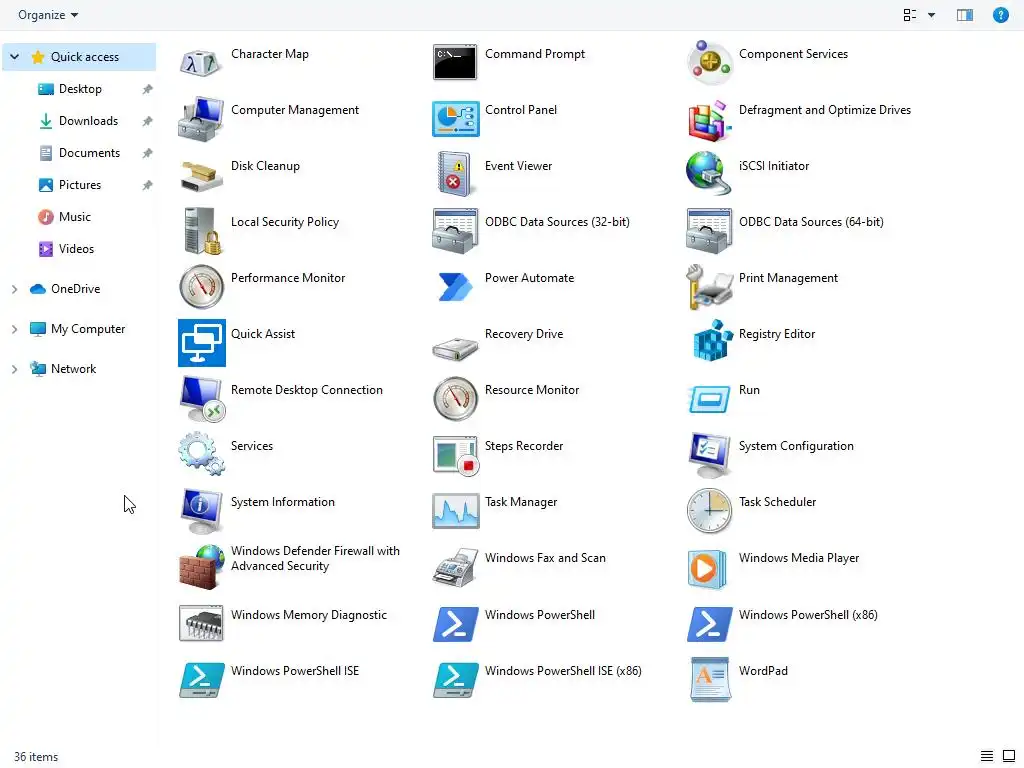This screenshot has width=1024, height=768.
Task: Select the Command Prompt icon
Action: point(455,63)
